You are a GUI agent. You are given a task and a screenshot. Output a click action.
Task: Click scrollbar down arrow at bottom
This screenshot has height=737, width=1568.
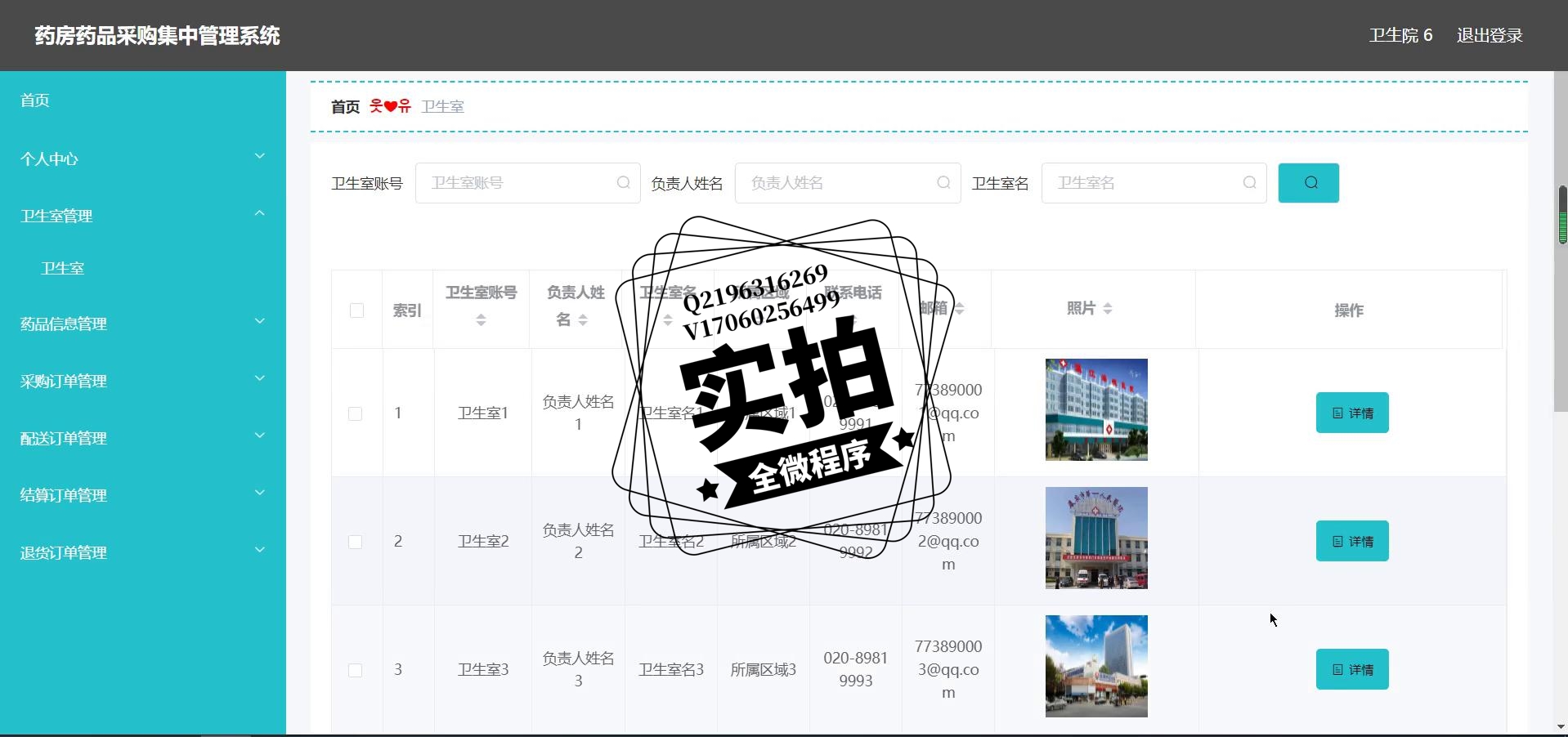click(1561, 727)
